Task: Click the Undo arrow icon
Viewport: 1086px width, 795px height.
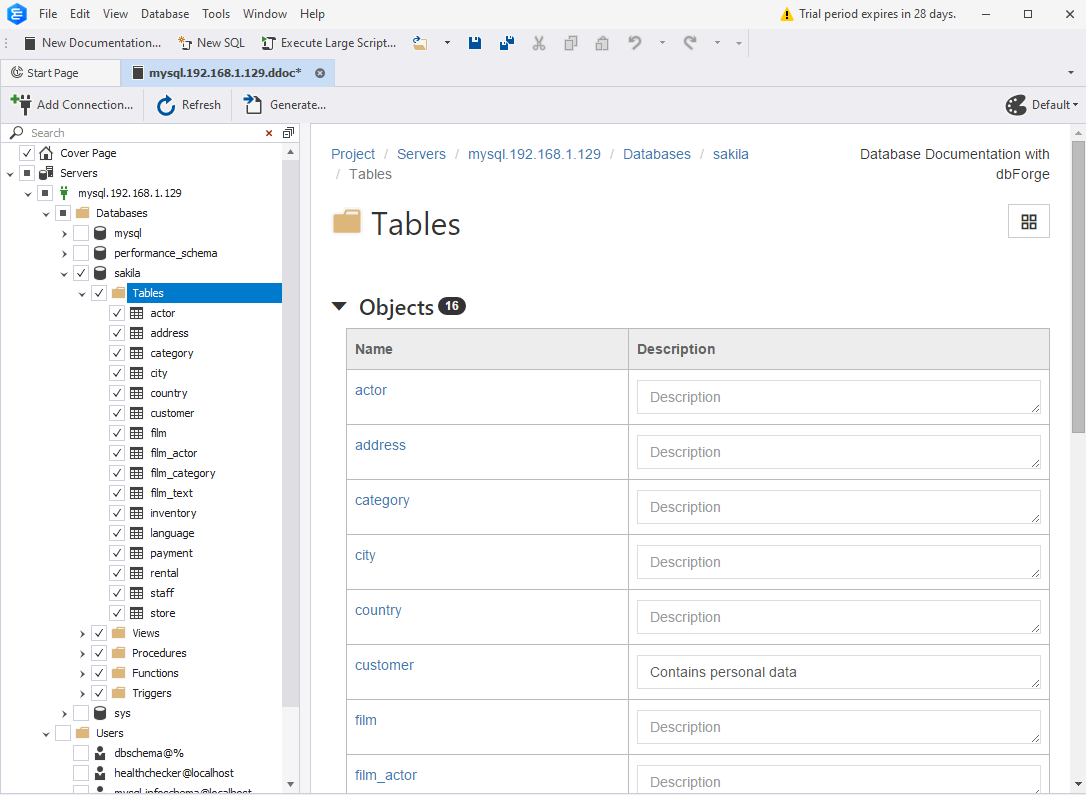Action: click(634, 43)
